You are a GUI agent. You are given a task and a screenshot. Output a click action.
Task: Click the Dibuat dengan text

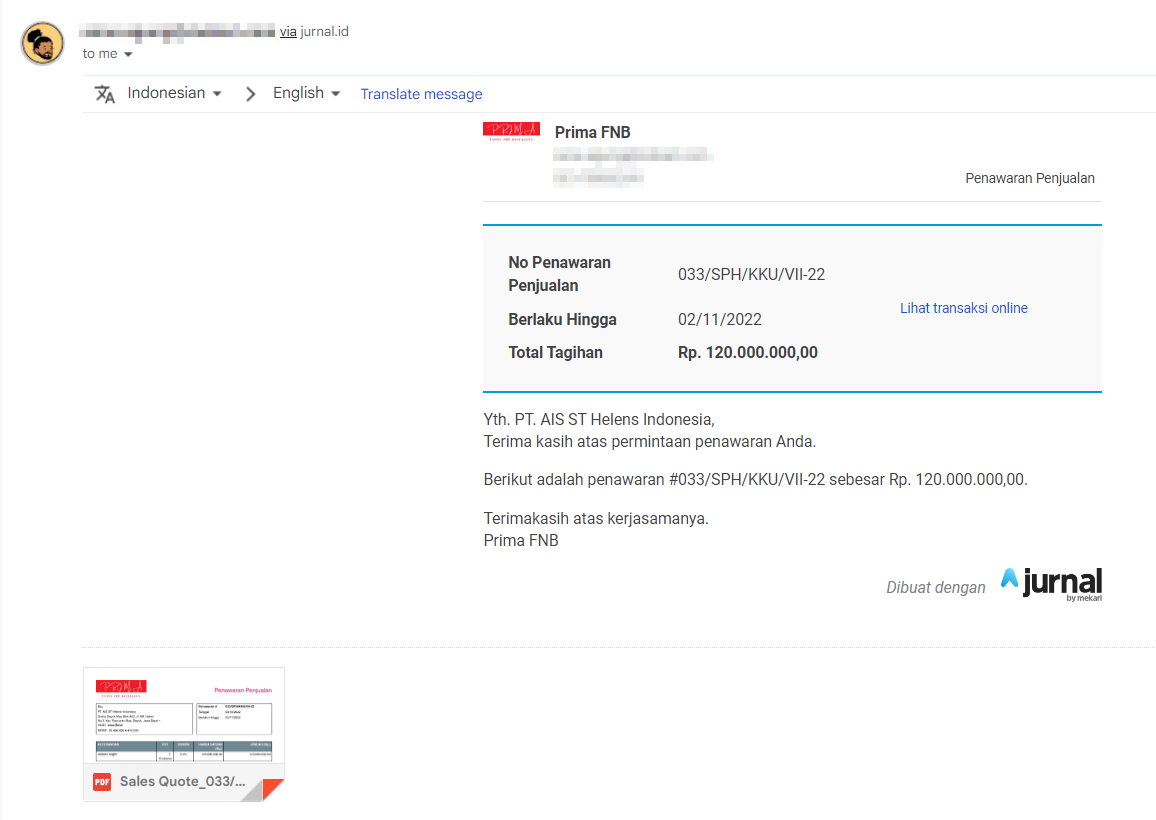[x=936, y=587]
